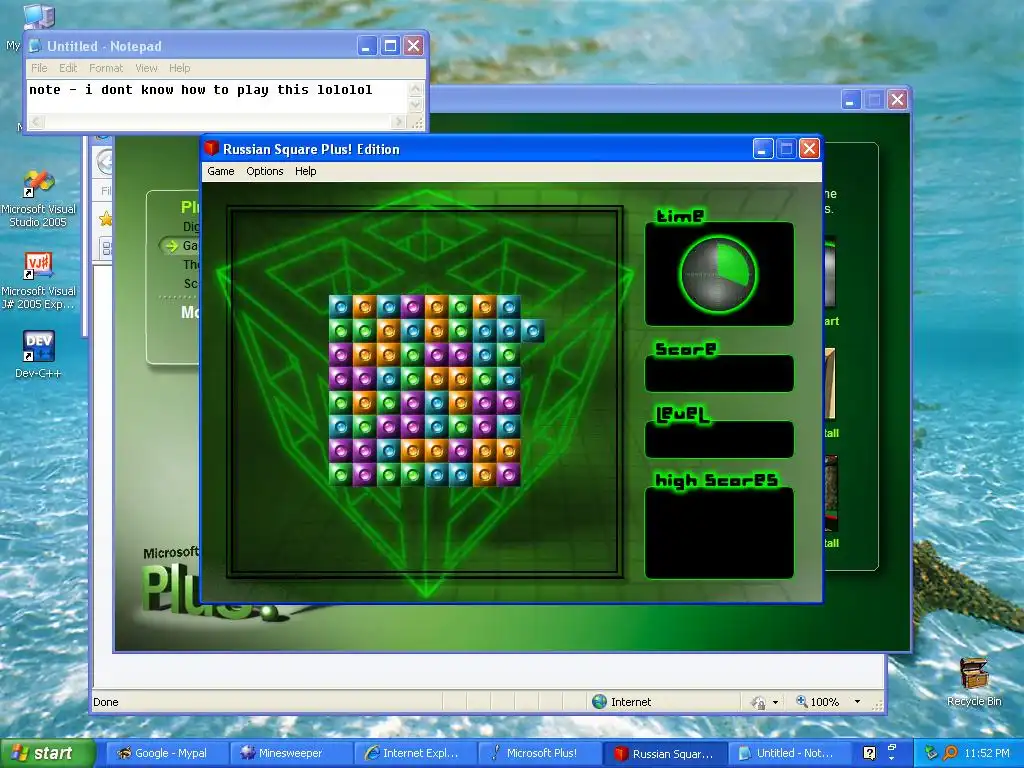Click the padlock security icon in IE status bar
1024x768 pixels.
click(x=758, y=702)
